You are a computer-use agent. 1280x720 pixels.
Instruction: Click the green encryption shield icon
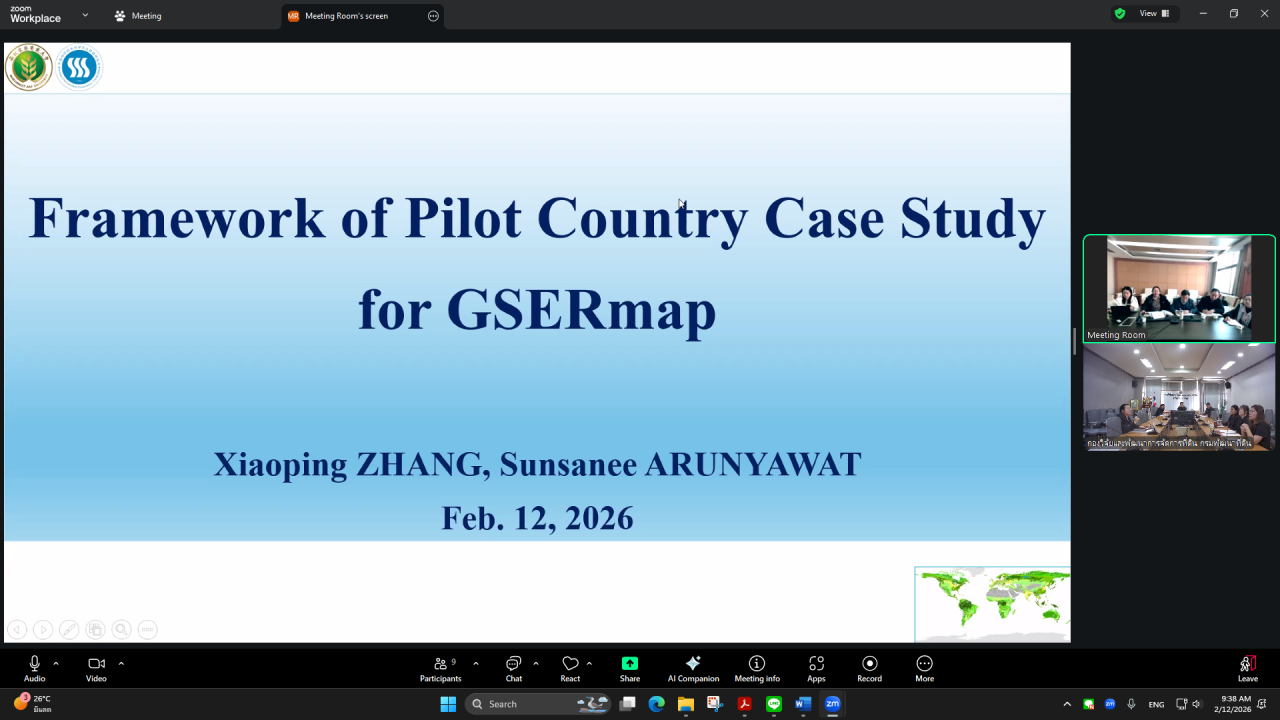(x=1119, y=14)
